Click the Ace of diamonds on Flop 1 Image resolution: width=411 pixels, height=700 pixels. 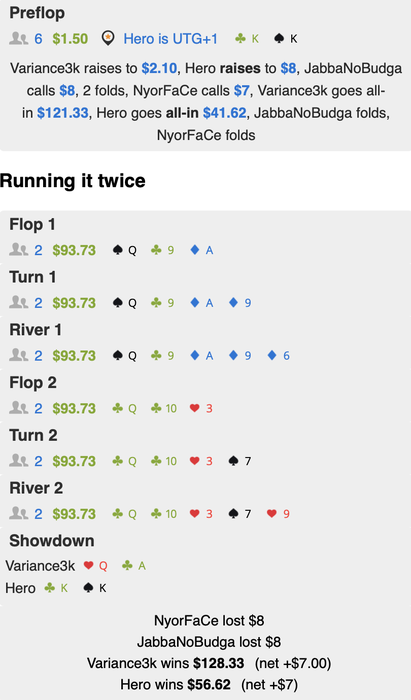click(202, 250)
